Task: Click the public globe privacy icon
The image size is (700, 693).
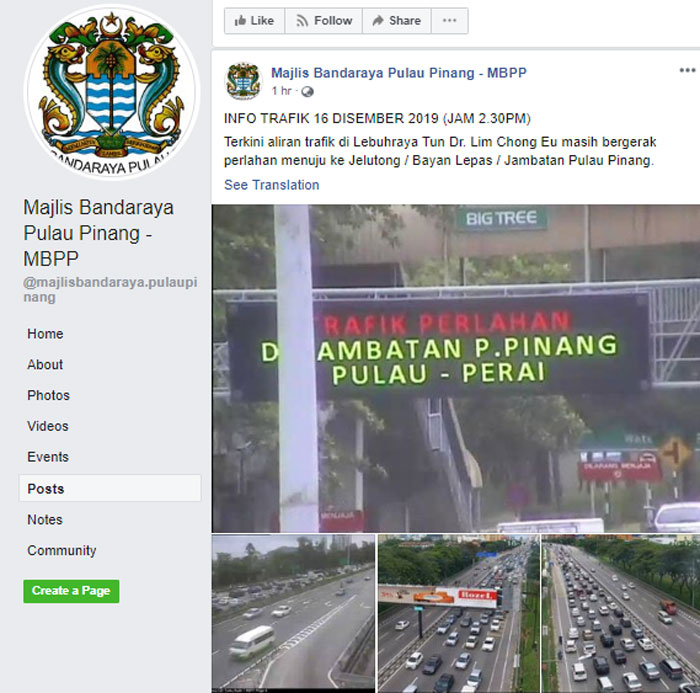Action: click(x=307, y=92)
